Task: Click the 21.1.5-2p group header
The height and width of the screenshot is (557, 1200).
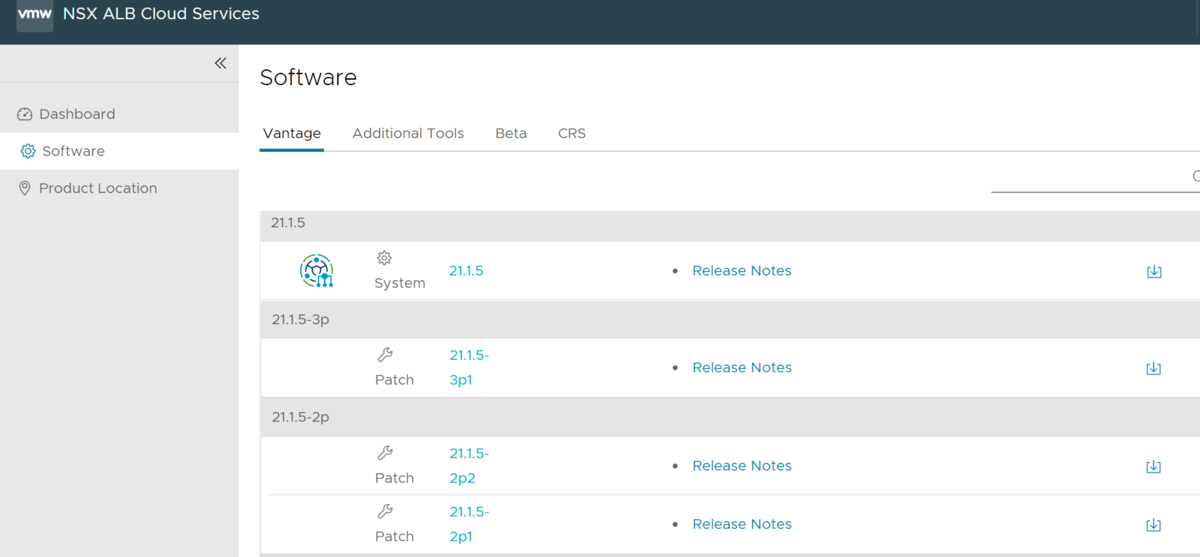Action: (x=730, y=417)
